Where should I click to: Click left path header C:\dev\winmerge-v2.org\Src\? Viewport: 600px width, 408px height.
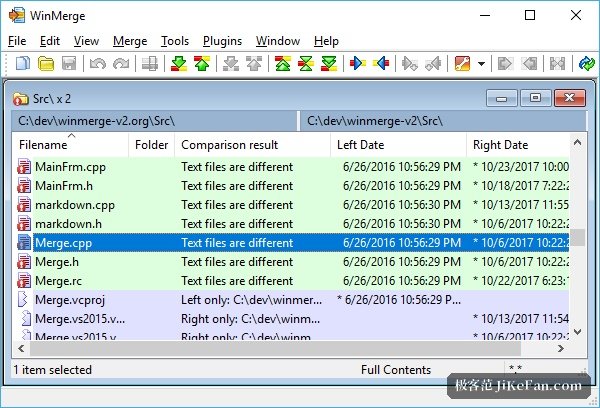click(x=154, y=121)
